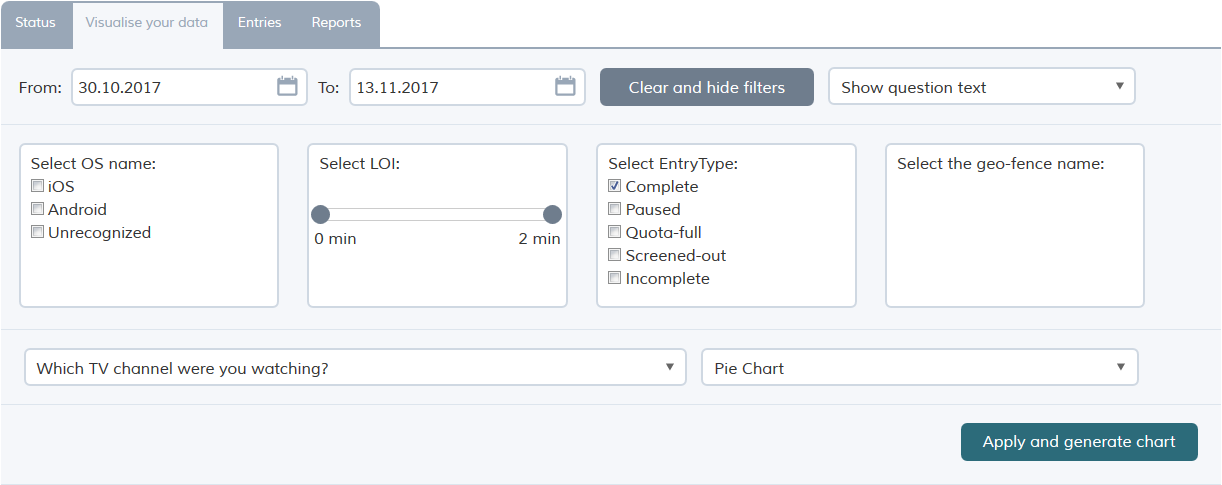1222x485 pixels.
Task: Uncheck the Complete entry type
Action: point(615,186)
